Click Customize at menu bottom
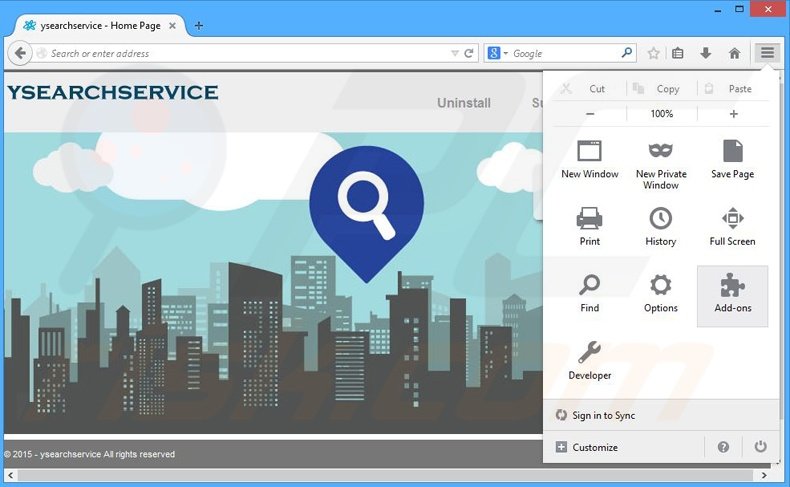This screenshot has height=487, width=790. 623,447
